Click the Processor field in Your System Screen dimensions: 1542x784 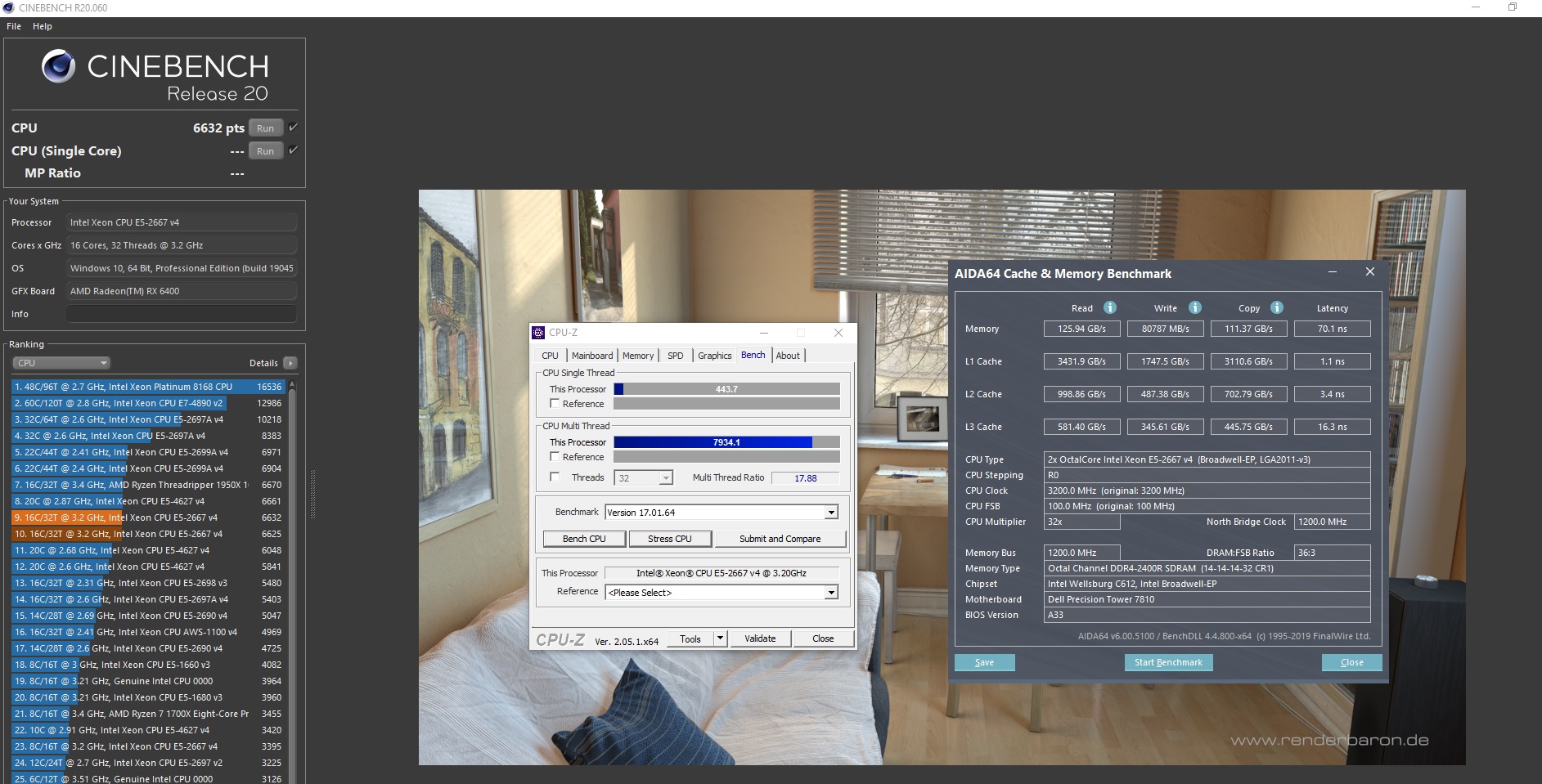coord(182,222)
